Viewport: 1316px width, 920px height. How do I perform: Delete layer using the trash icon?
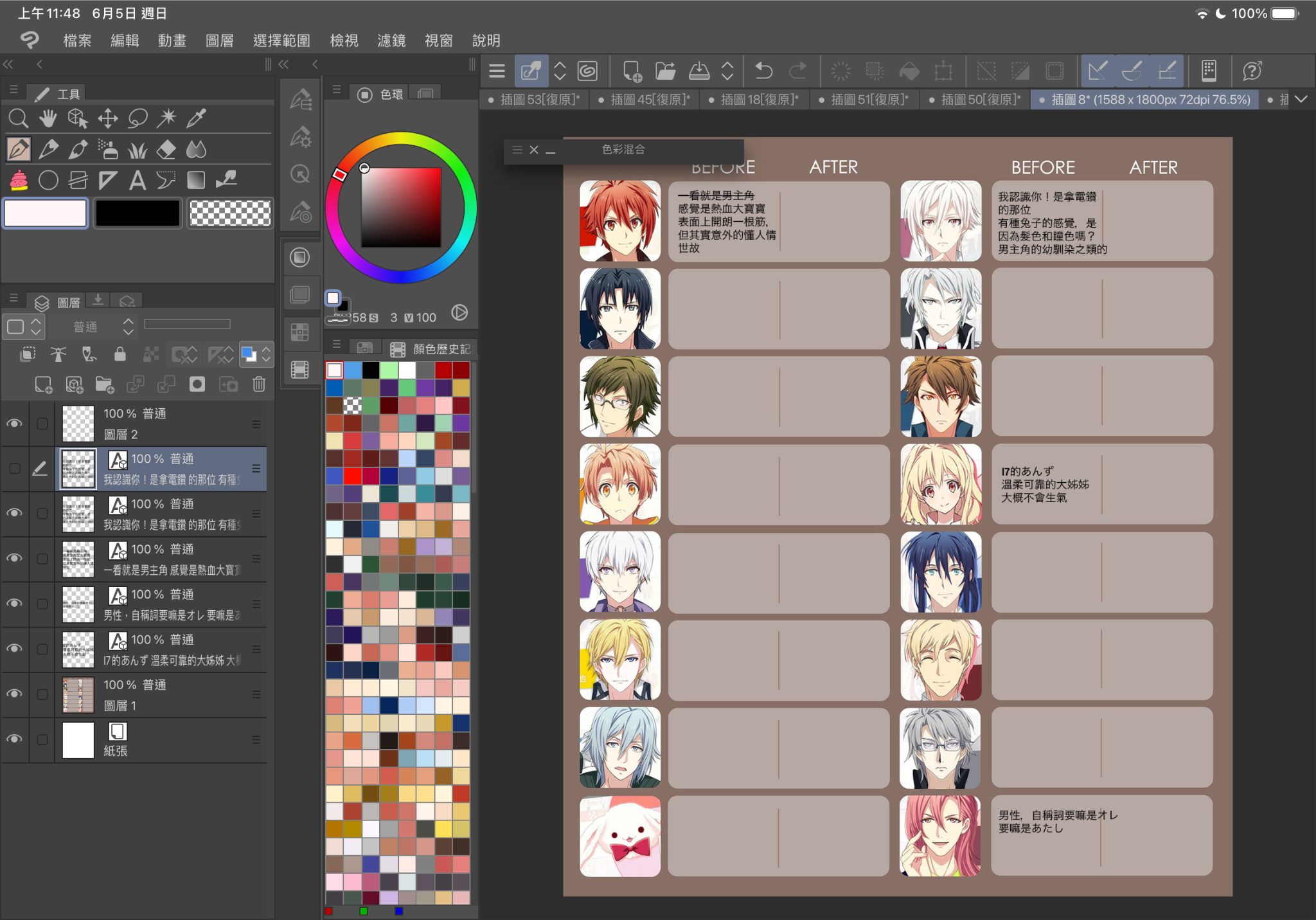click(x=259, y=384)
